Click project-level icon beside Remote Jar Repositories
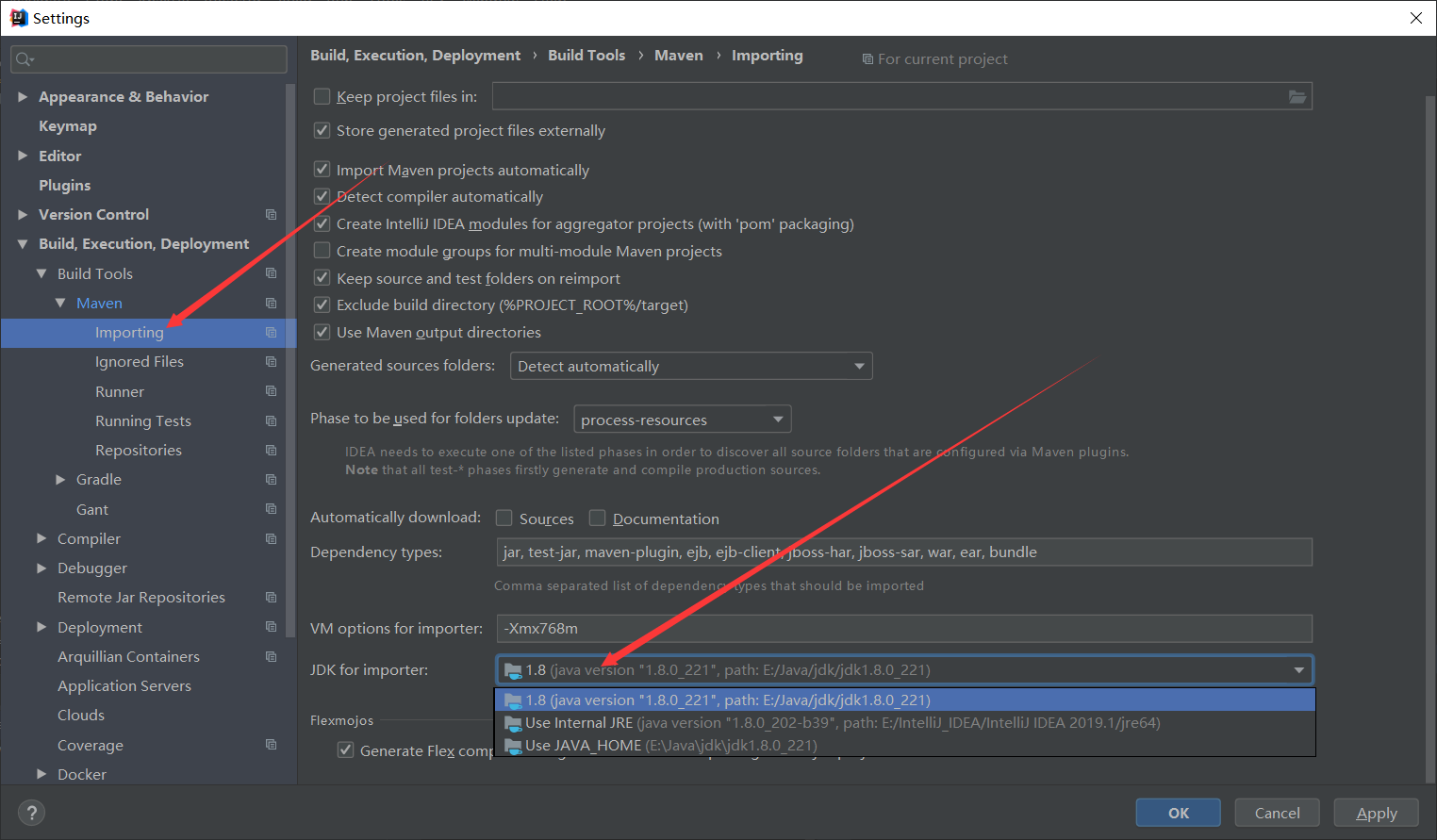This screenshot has height=840, width=1437. [271, 598]
